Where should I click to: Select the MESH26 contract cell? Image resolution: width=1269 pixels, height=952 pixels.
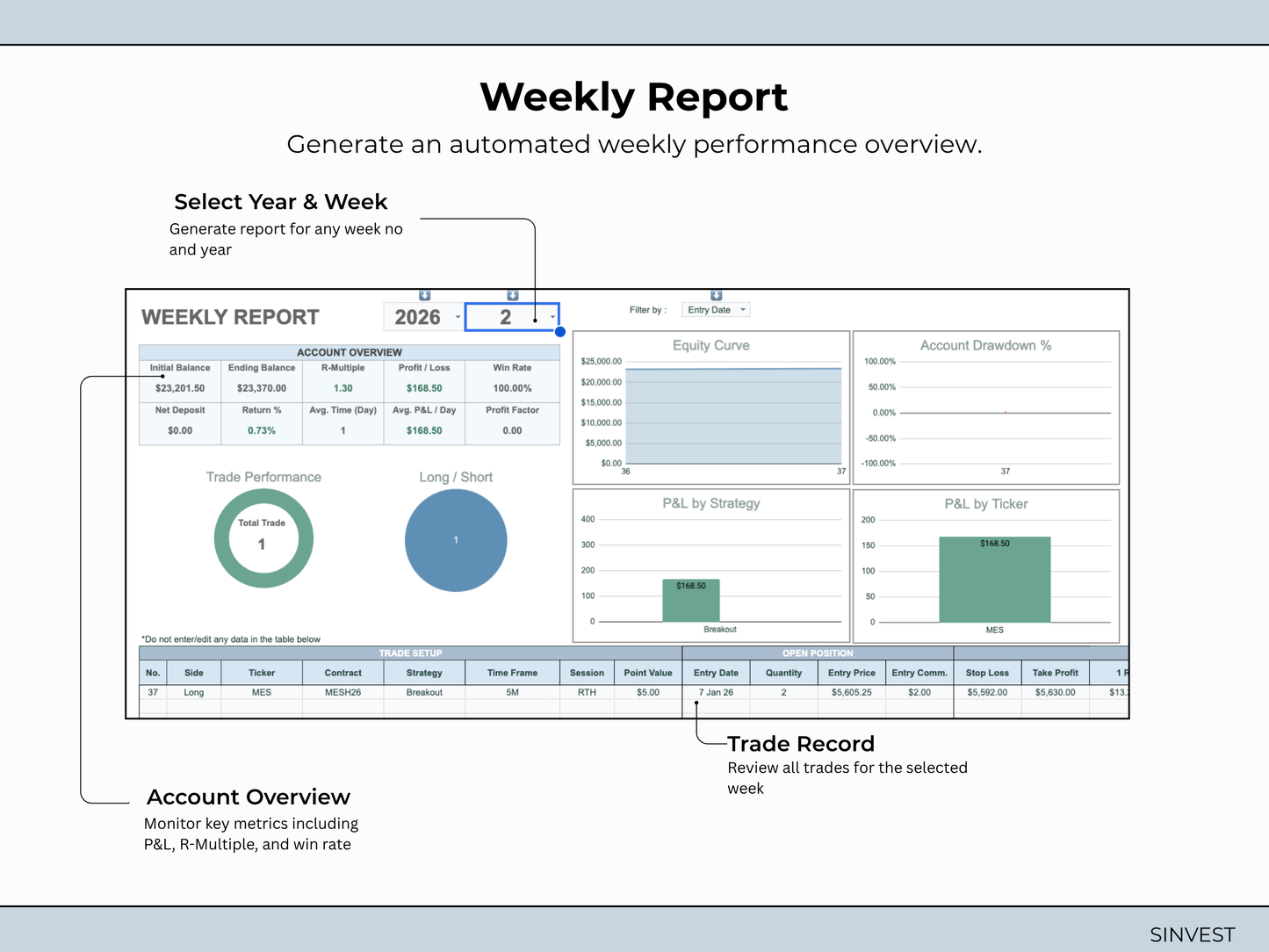tap(342, 692)
